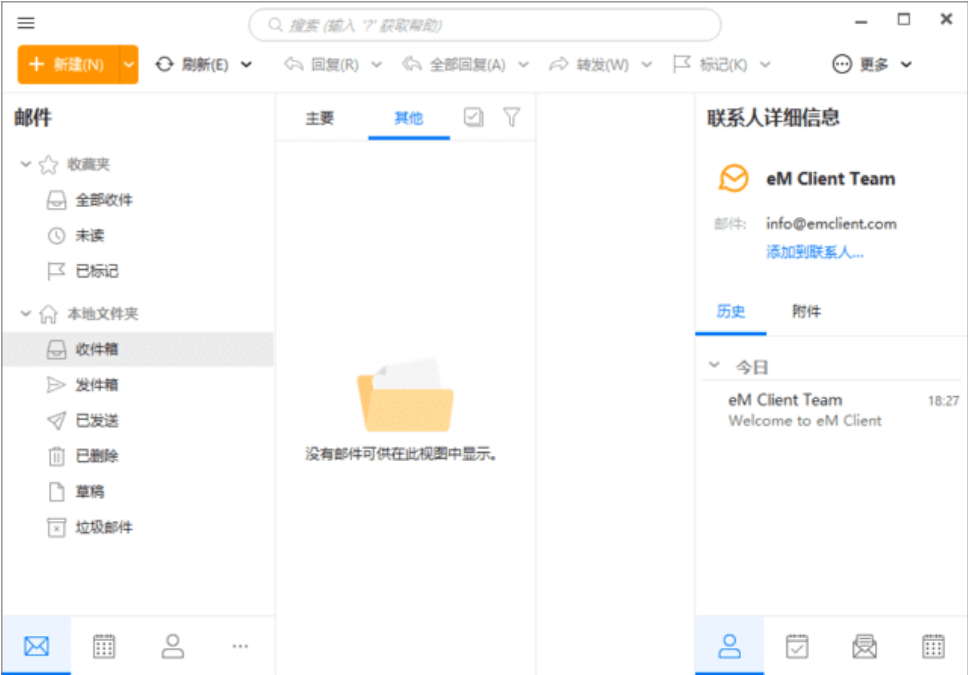Switch to the Calendar view icon
Image resolution: width=968 pixels, height=675 pixels.
(104, 646)
